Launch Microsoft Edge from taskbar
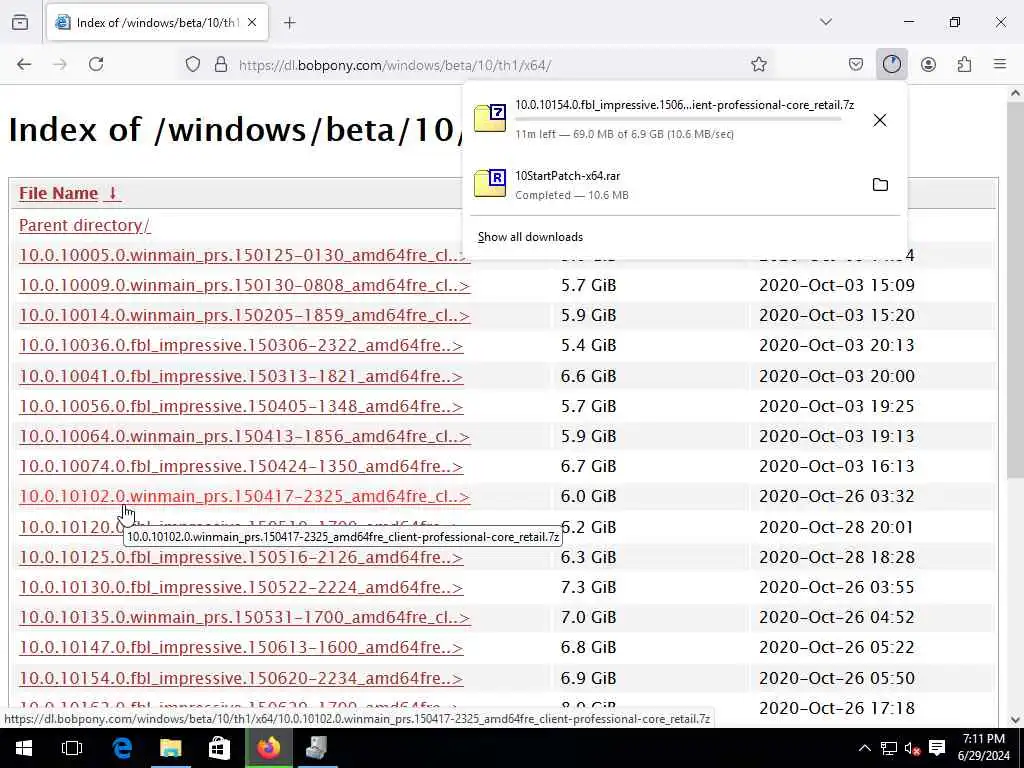 pyautogui.click(x=122, y=748)
